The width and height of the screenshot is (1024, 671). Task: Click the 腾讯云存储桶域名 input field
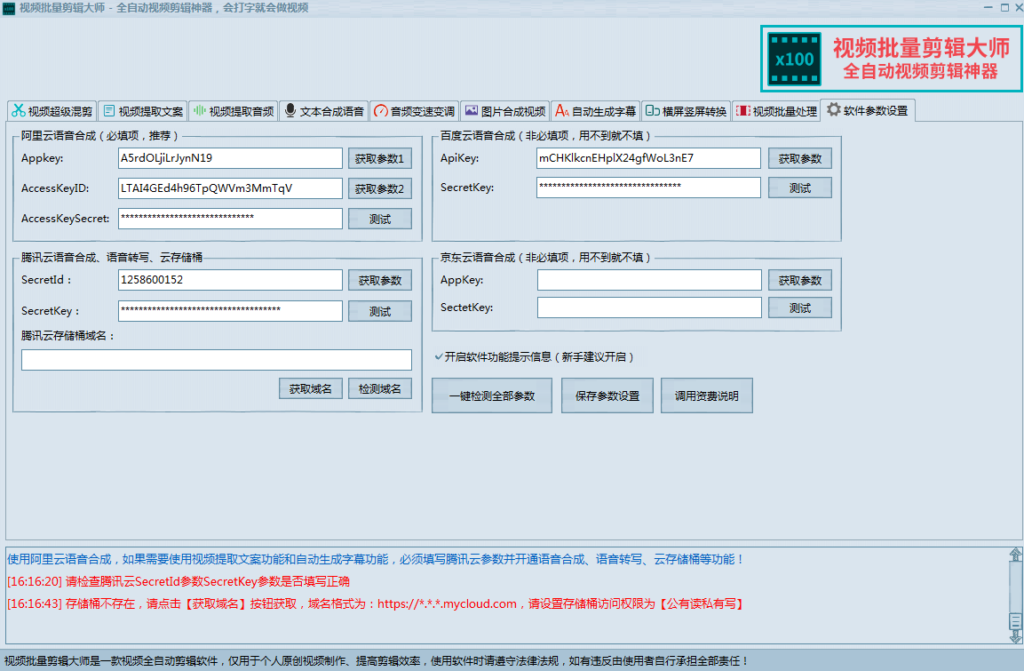coord(216,360)
